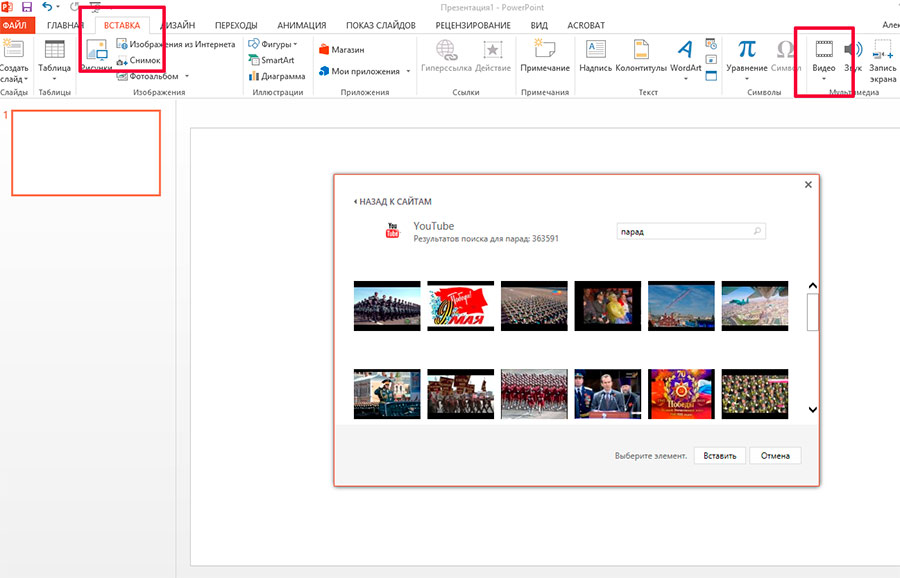Viewport: 900px width, 578px height.
Task: Click Создать слайд to add a new slide
Action: pyautogui.click(x=14, y=61)
